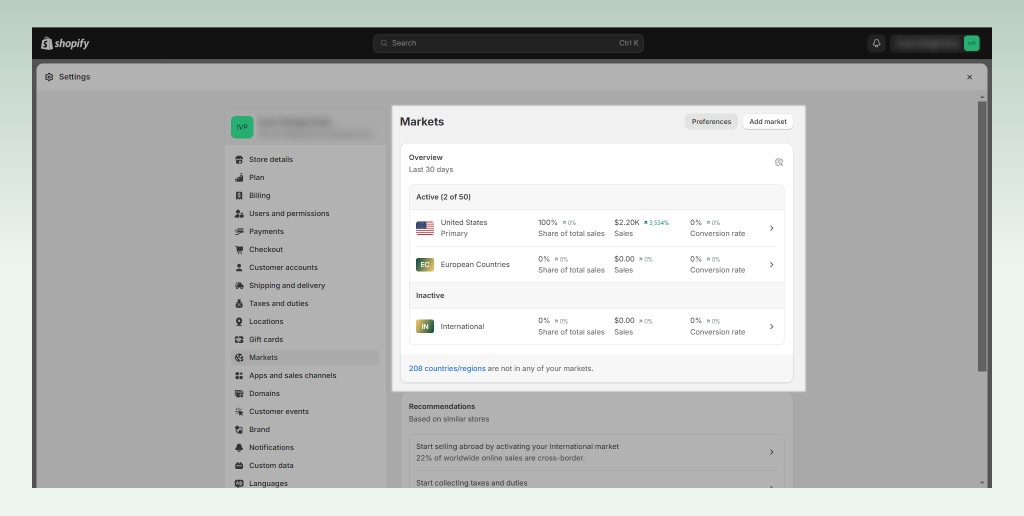Click the Last 30 days label
This screenshot has height=516, width=1024.
coord(431,170)
